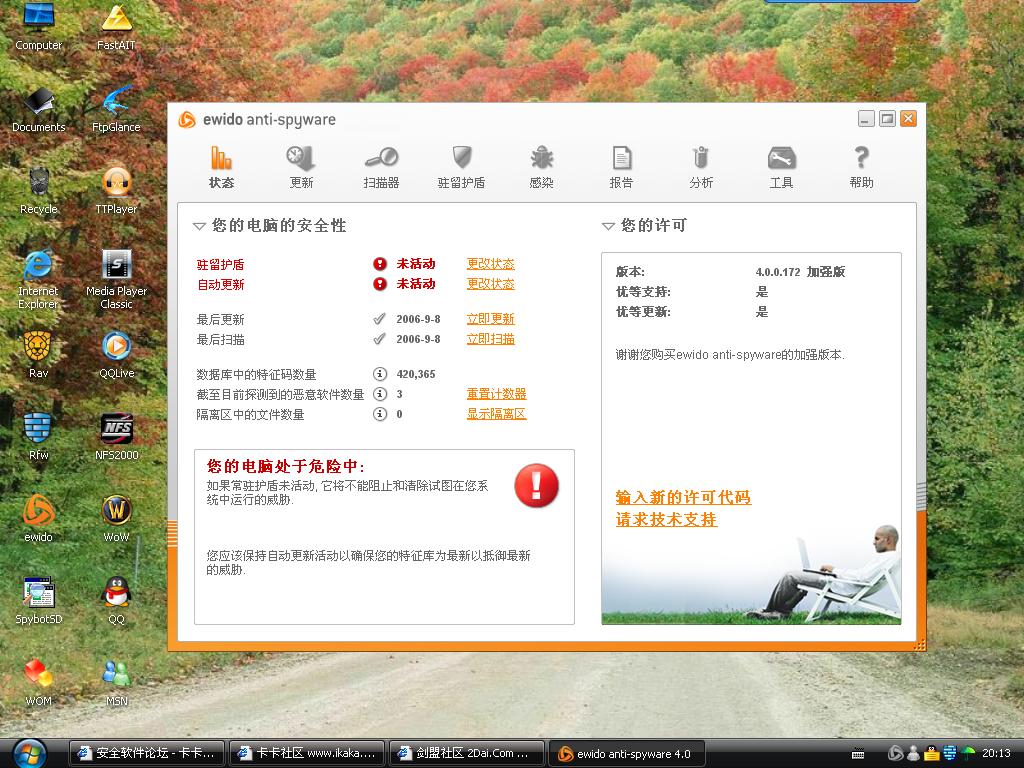The image size is (1024, 768).
Task: Switch to 剑盟社区 2Dai.Com taskbar window
Action: pos(467,754)
